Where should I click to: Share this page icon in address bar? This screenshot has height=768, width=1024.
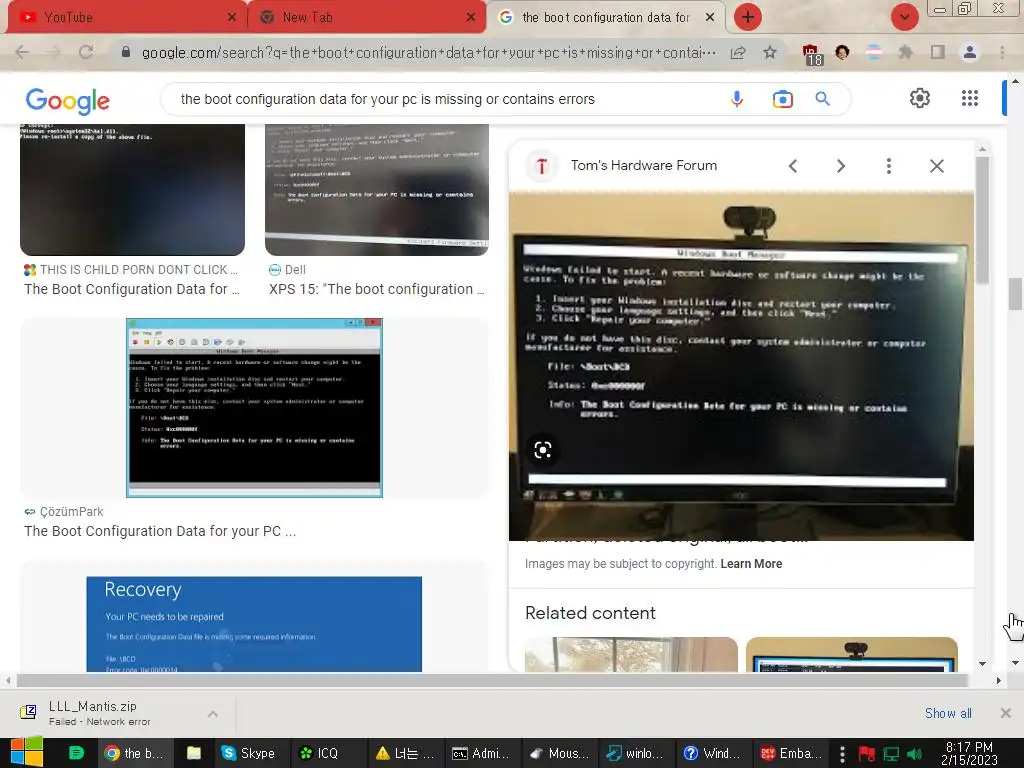738,52
